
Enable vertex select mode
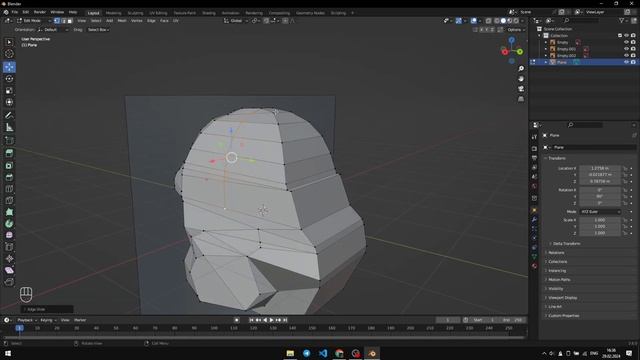click(57, 20)
